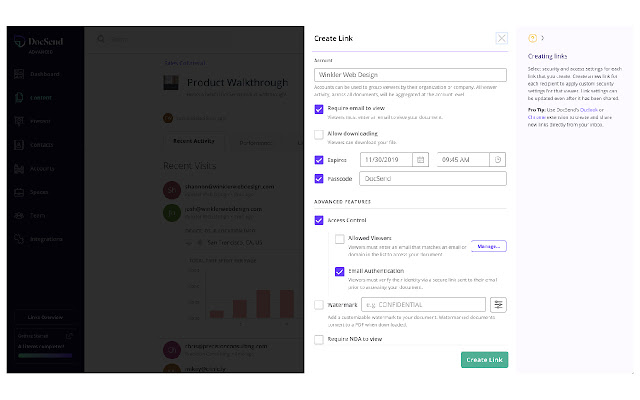Uncheck Require email to view
Viewport: 640px width, 400px height.
coord(319,110)
